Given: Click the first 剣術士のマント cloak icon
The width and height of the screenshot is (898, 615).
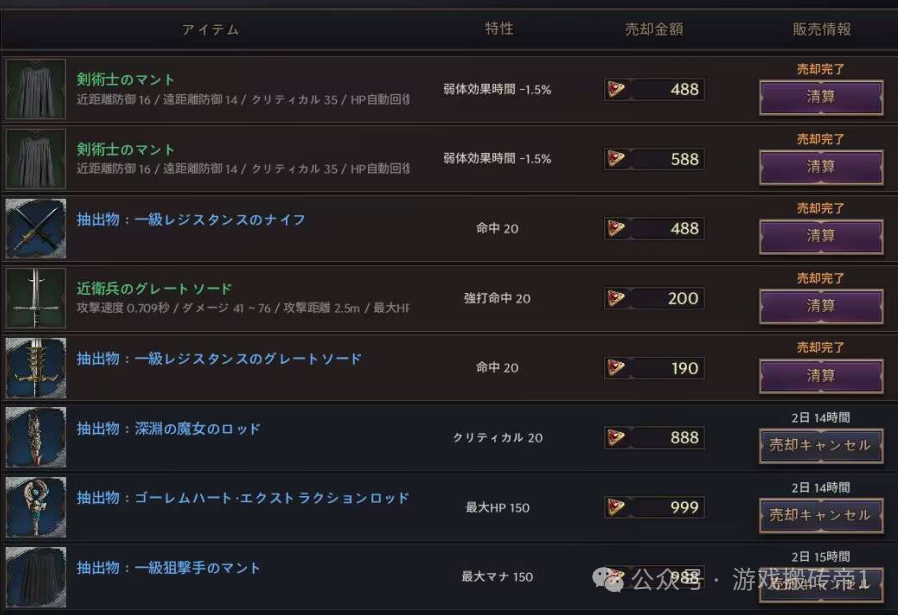Looking at the screenshot, I should tap(36, 89).
